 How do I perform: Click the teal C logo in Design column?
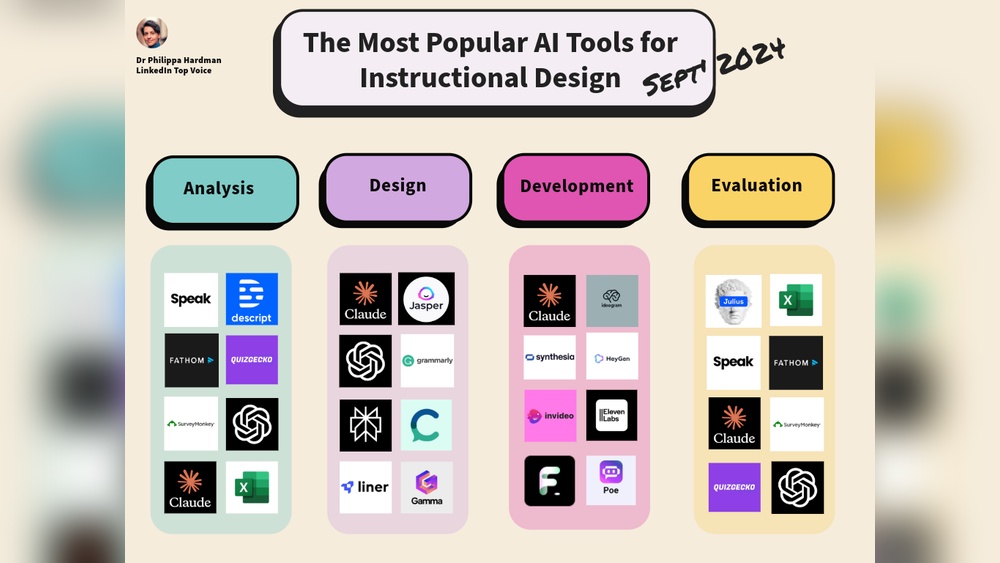tap(426, 425)
